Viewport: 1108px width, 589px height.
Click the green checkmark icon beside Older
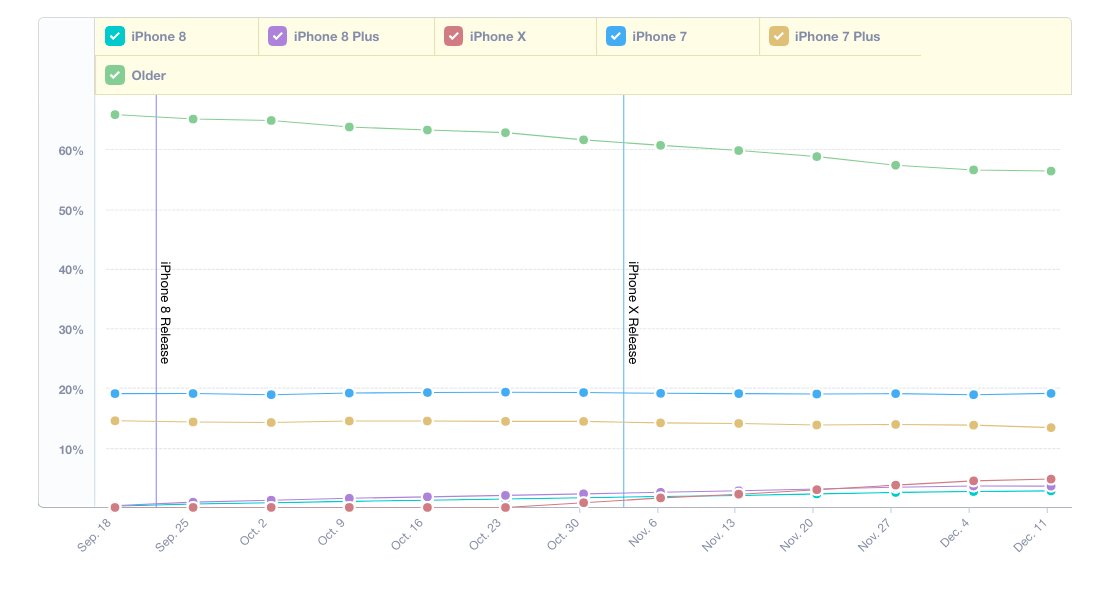[x=113, y=74]
